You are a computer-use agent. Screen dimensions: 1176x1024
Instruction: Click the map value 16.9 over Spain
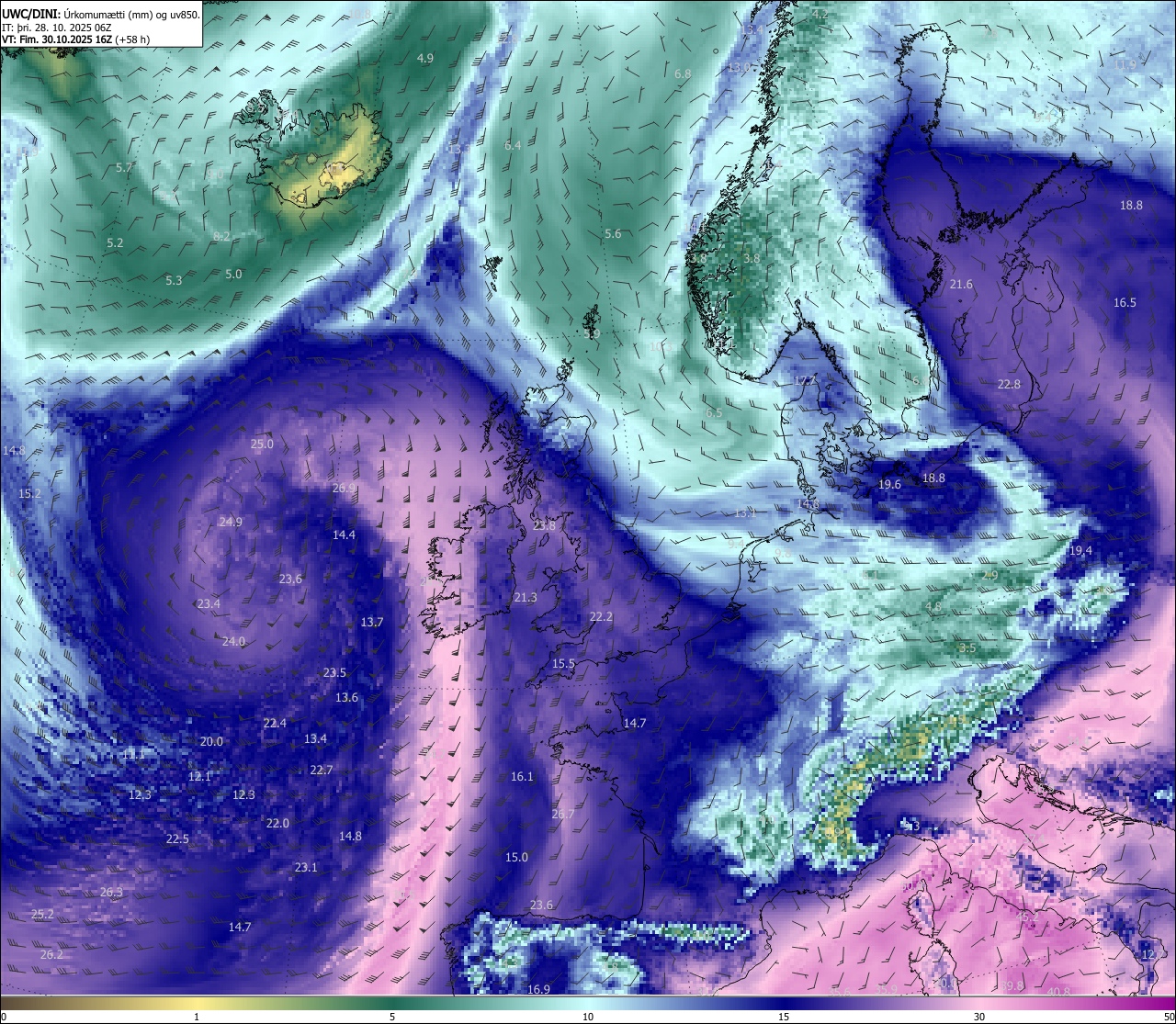pyautogui.click(x=538, y=989)
